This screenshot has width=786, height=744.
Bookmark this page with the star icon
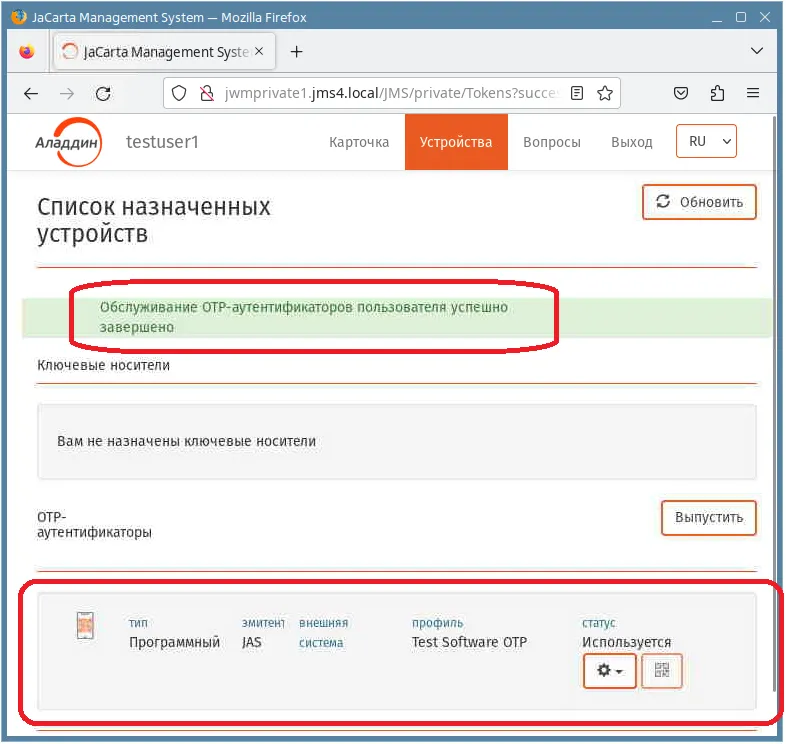(x=605, y=93)
